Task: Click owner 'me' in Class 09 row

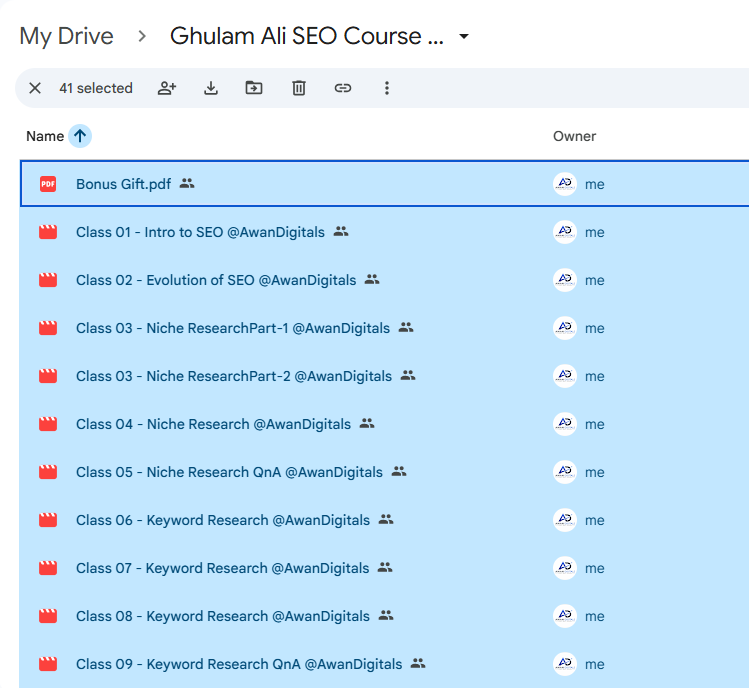Action: point(595,664)
